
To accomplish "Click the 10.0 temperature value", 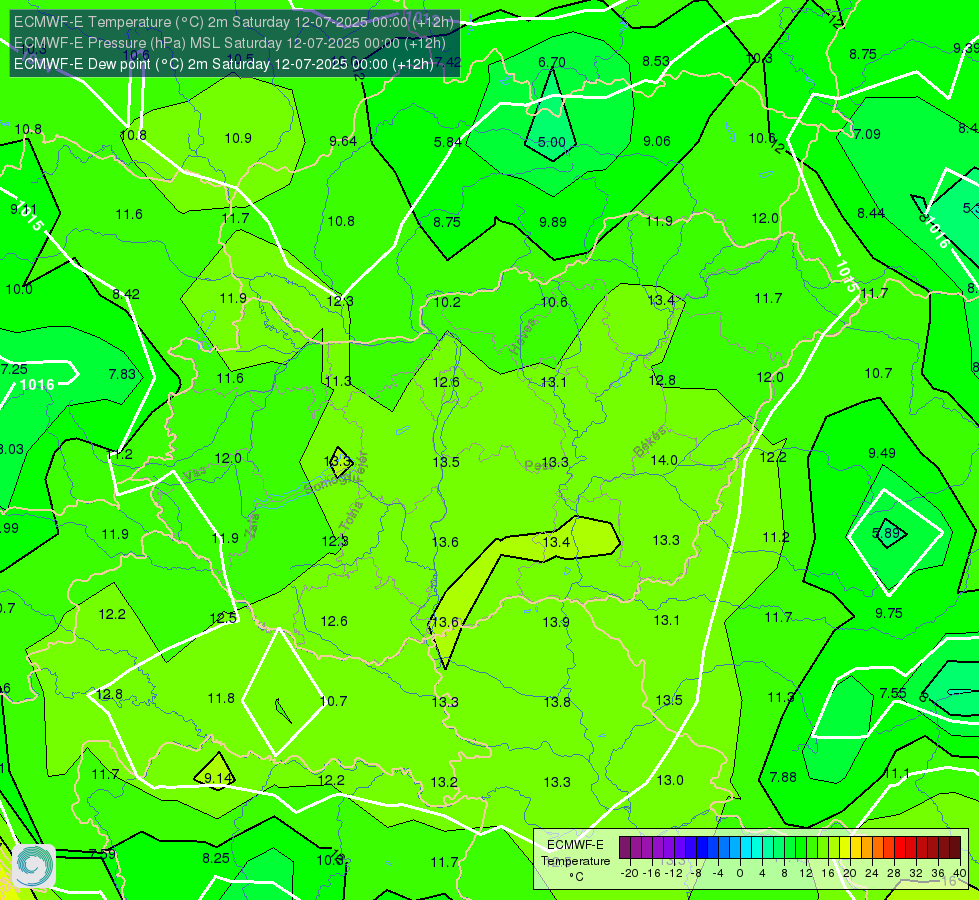I will (19, 289).
